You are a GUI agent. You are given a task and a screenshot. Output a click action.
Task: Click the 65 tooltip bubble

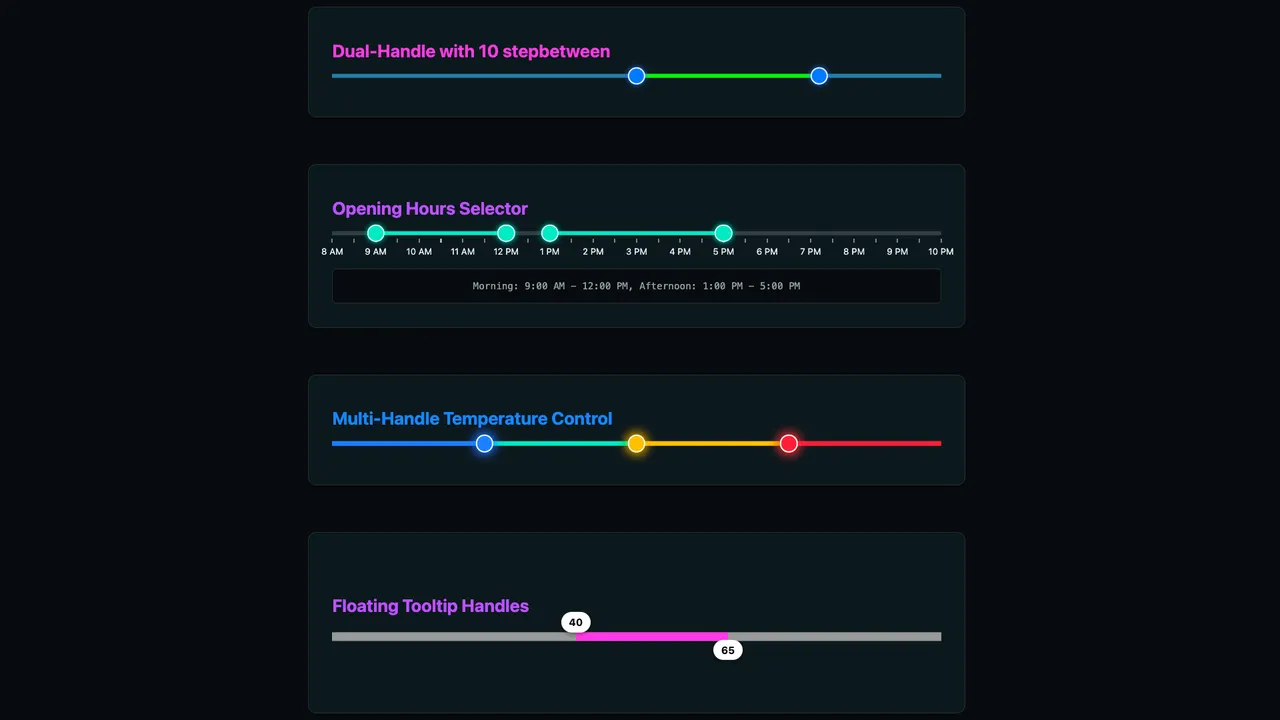(x=728, y=650)
